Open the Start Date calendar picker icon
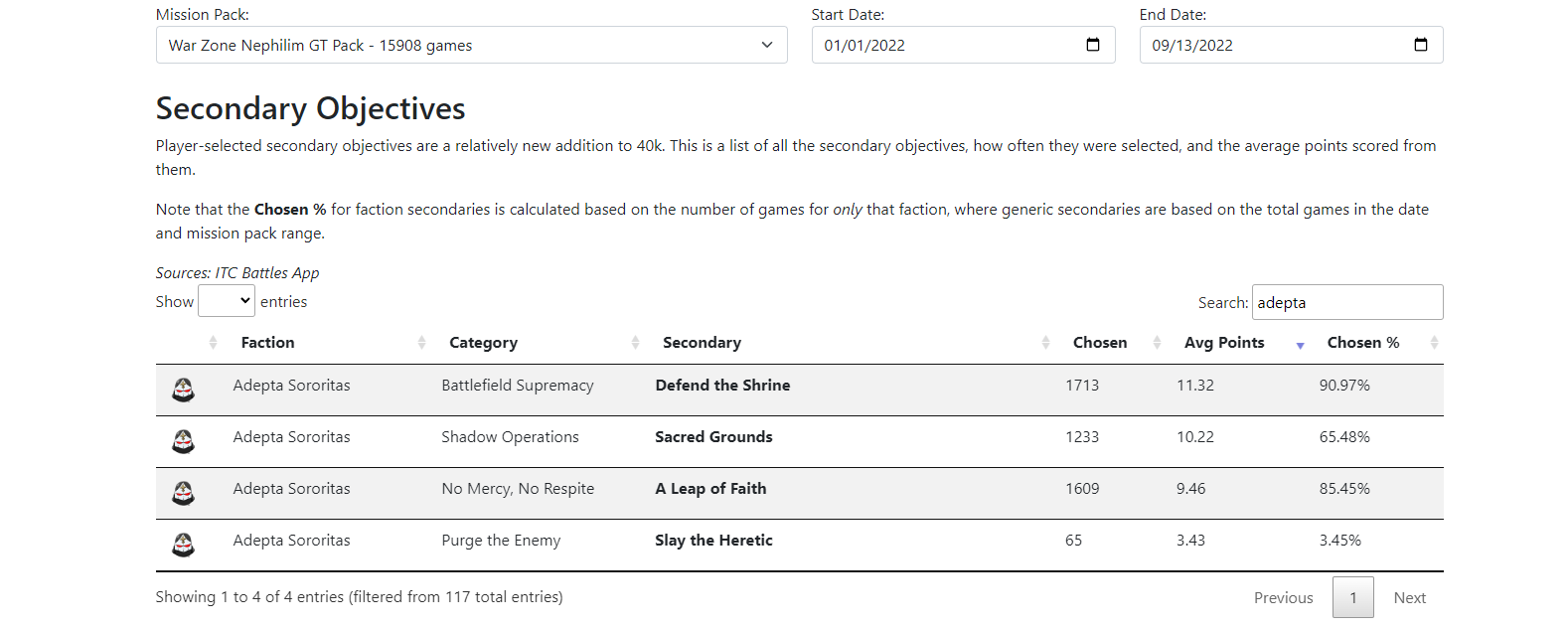The image size is (1568, 629). coord(1093,45)
